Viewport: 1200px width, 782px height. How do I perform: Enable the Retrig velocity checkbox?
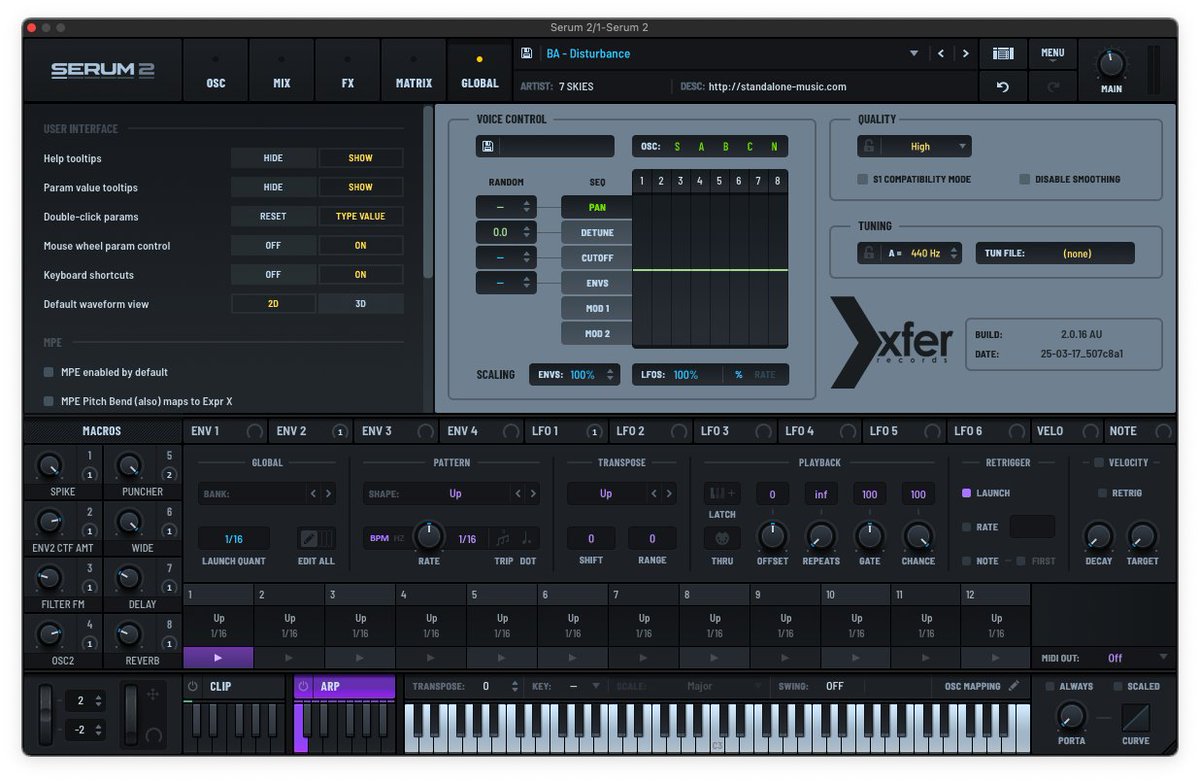pyautogui.click(x=1103, y=493)
